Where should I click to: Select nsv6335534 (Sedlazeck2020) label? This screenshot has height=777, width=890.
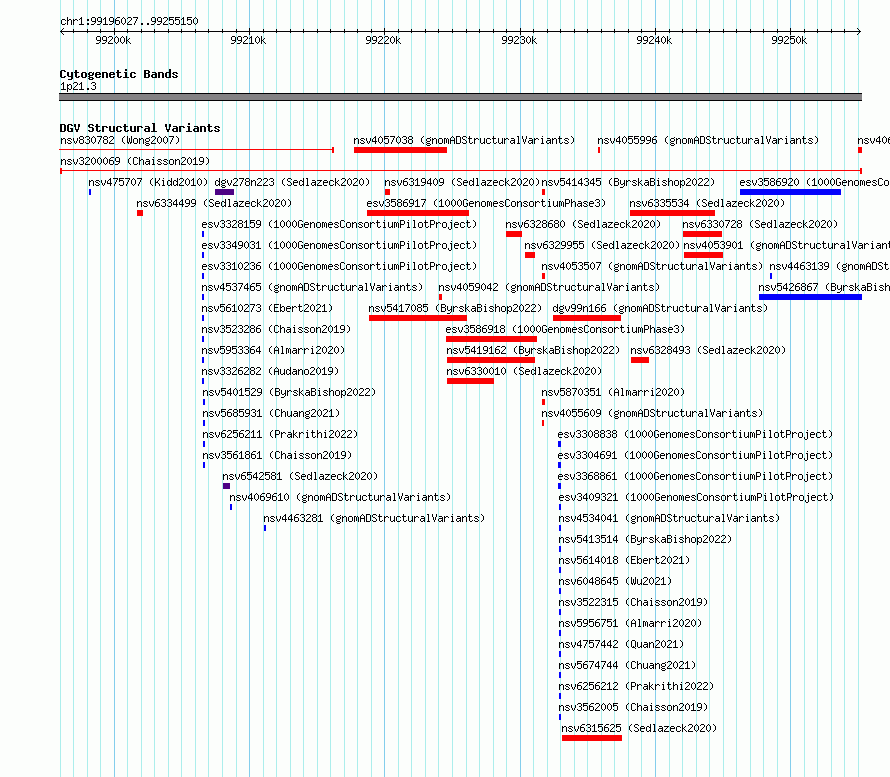707,203
